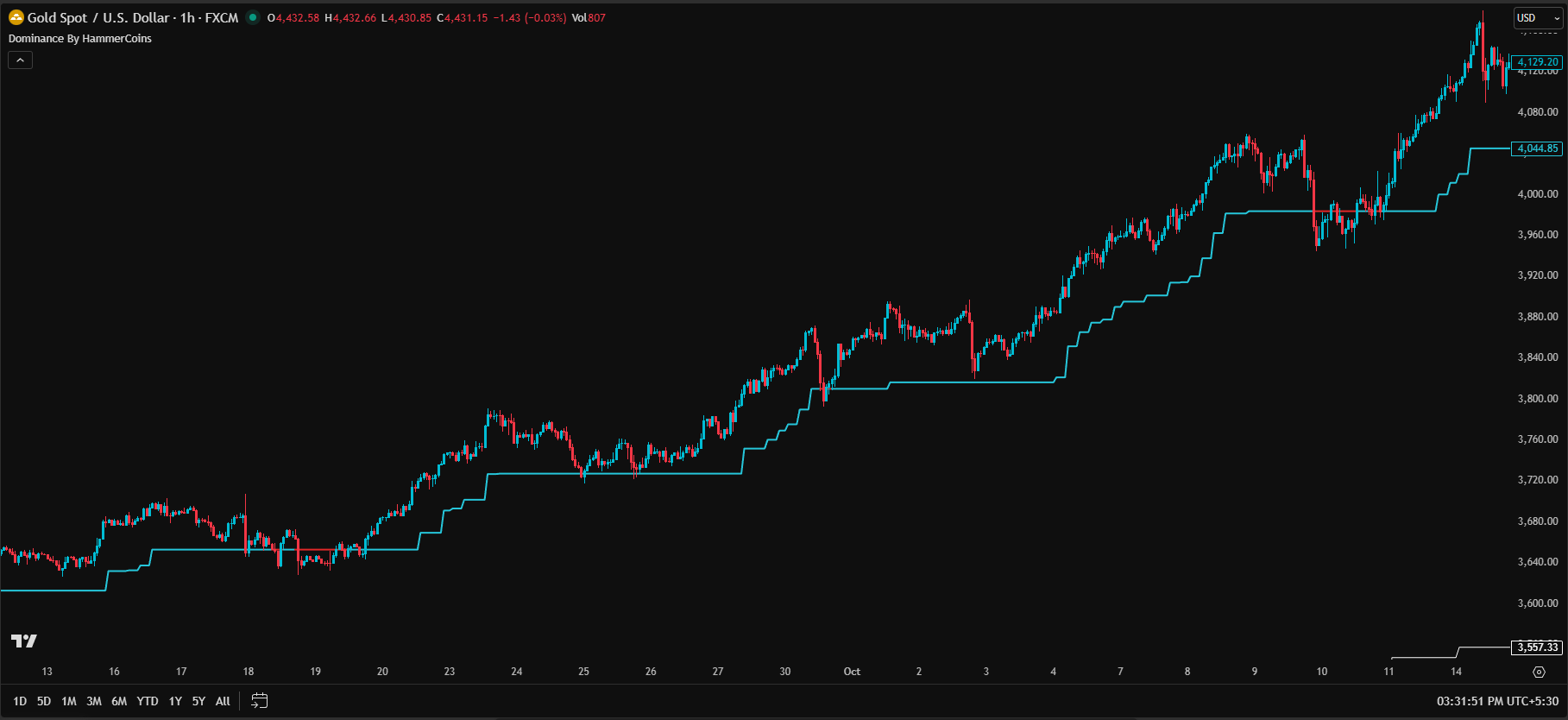Click the TradingView logo on chart

24,641
